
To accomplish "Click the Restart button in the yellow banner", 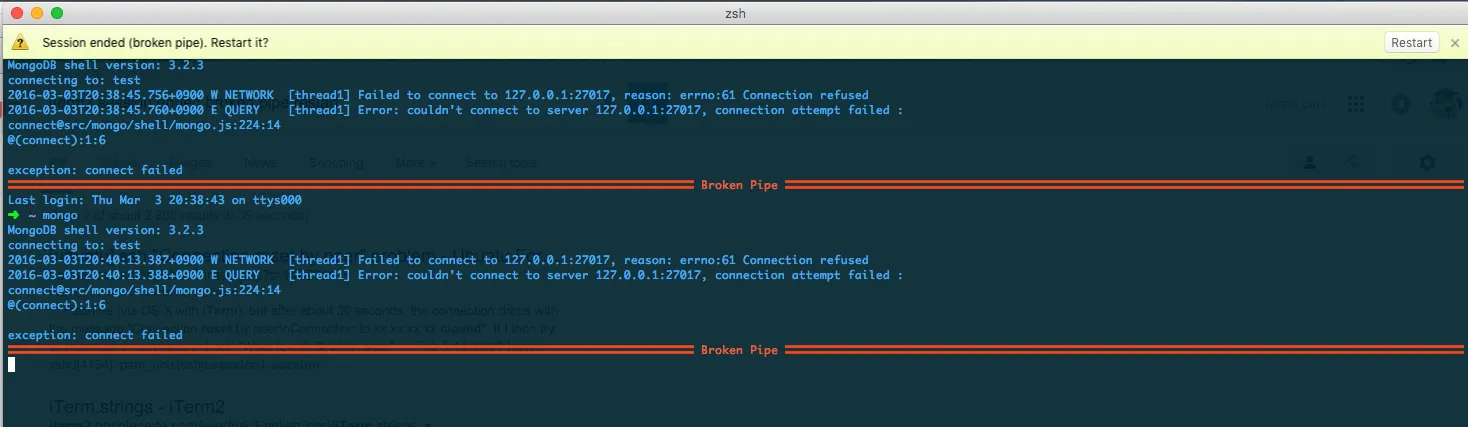I will (1412, 43).
